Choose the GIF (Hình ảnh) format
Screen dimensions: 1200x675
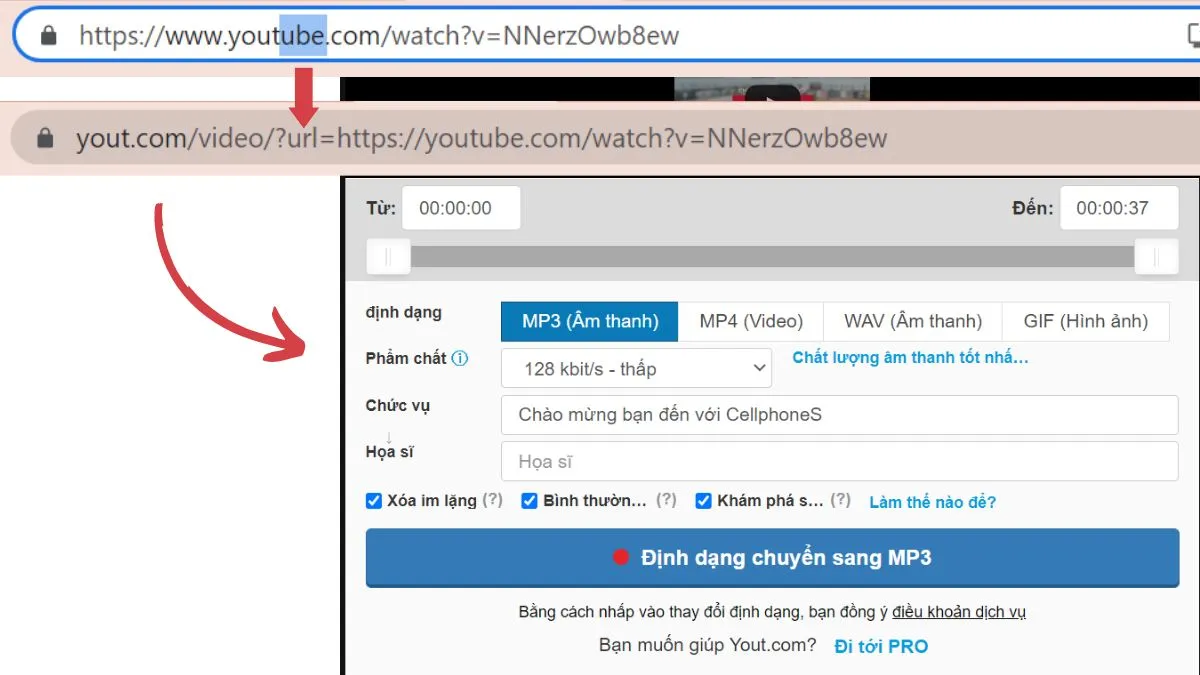click(1086, 321)
